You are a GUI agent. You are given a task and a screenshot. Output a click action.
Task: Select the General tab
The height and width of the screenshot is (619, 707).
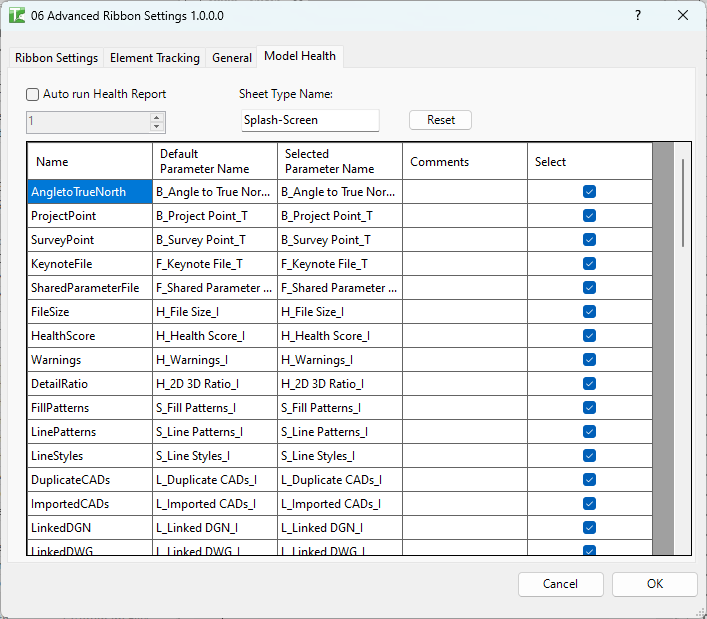(231, 58)
